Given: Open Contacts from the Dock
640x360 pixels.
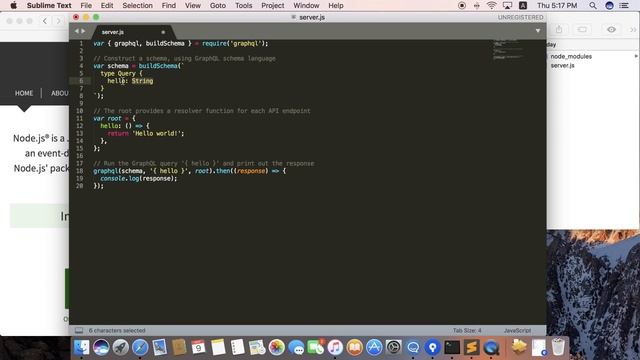Looking at the screenshot, I should click(x=179, y=347).
